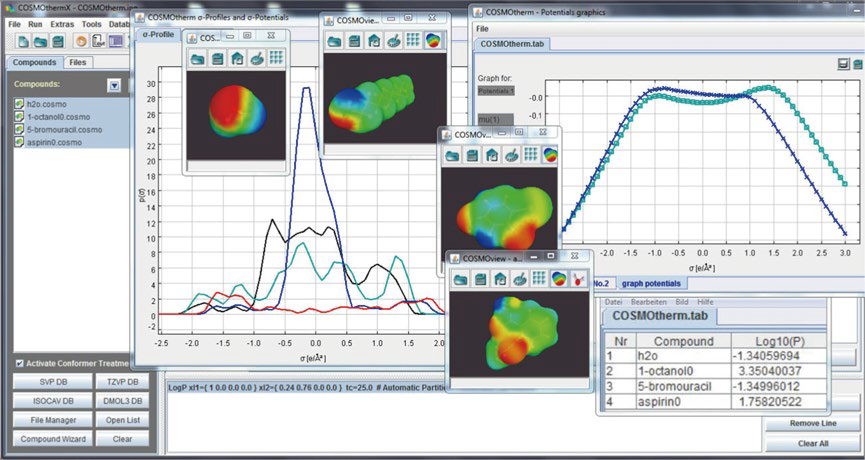Viewport: 865px width, 460px height.
Task: Reset view home icon in water molecule viewer
Action: click(237, 58)
